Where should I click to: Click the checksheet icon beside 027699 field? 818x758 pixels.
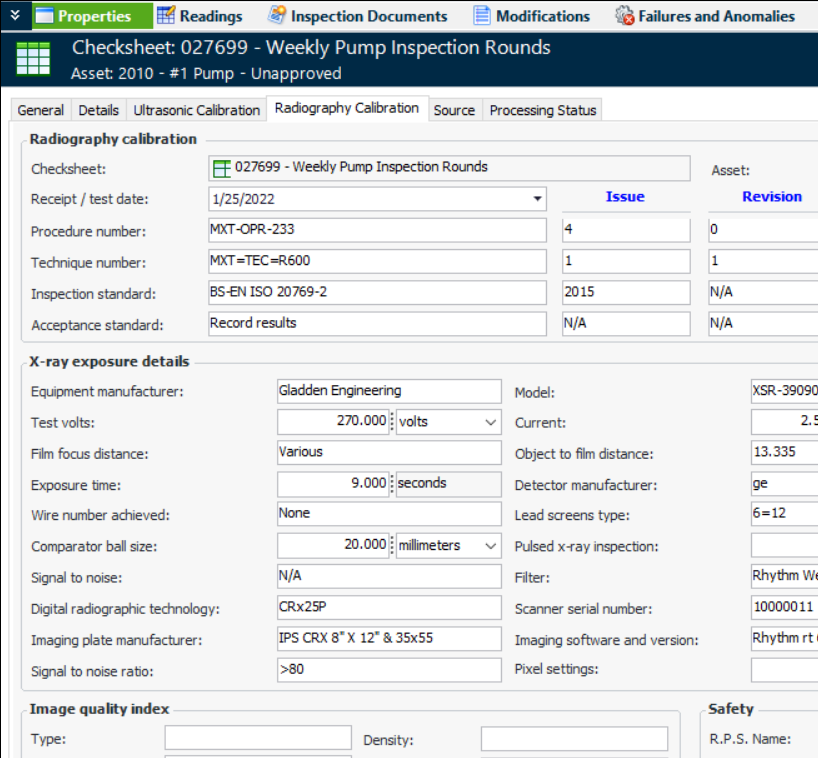222,168
